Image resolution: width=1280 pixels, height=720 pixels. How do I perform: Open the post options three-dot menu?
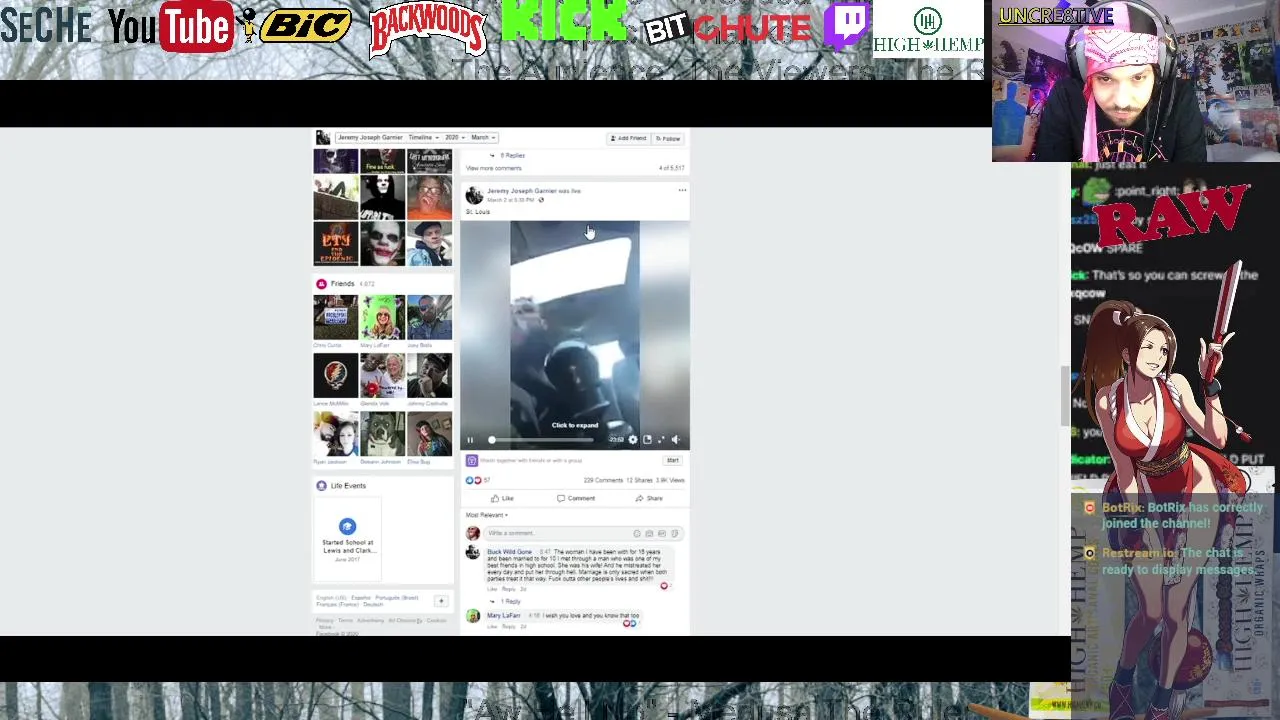(x=682, y=191)
